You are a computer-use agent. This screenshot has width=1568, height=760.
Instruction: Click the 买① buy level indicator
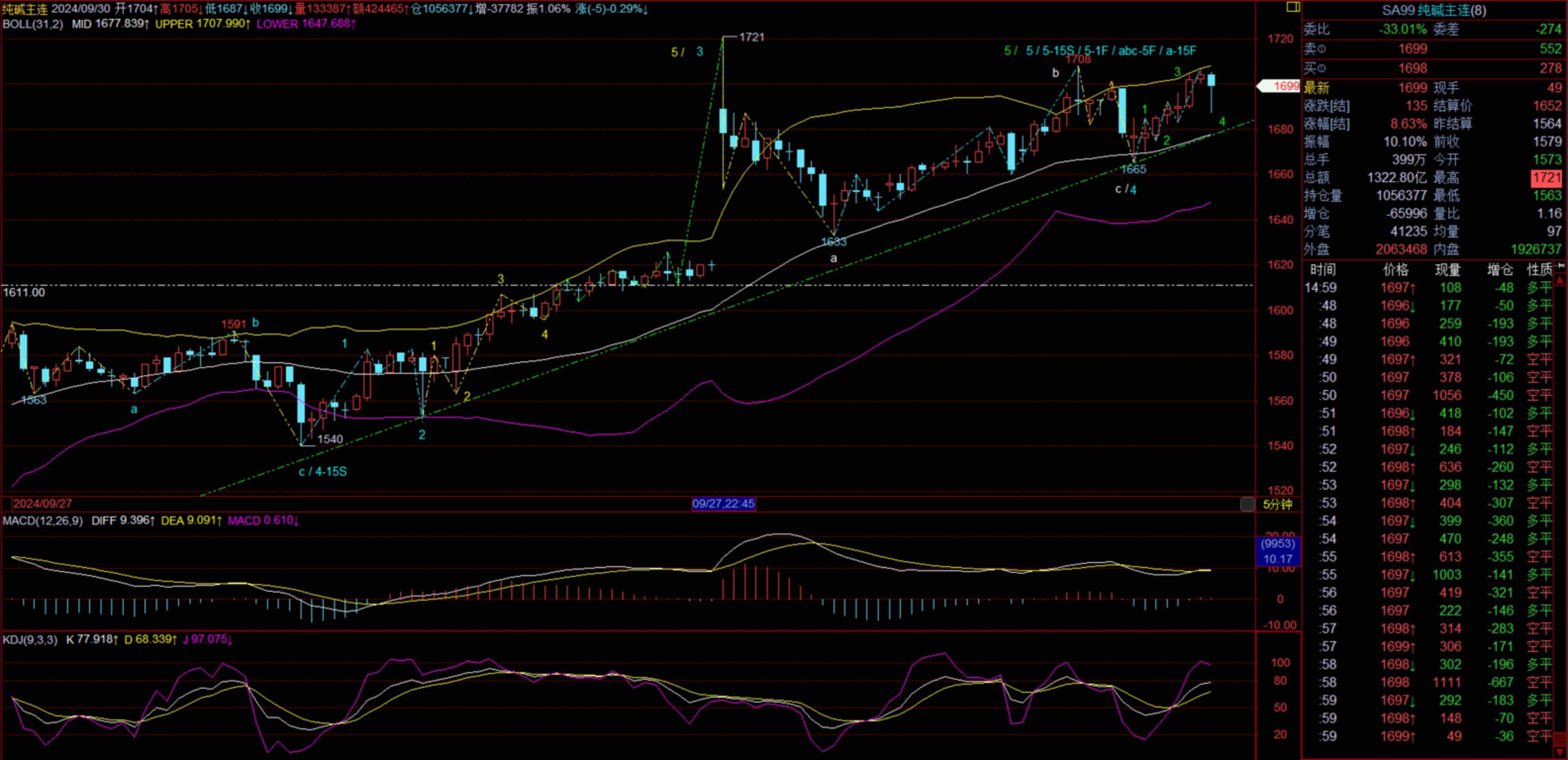coord(1315,68)
